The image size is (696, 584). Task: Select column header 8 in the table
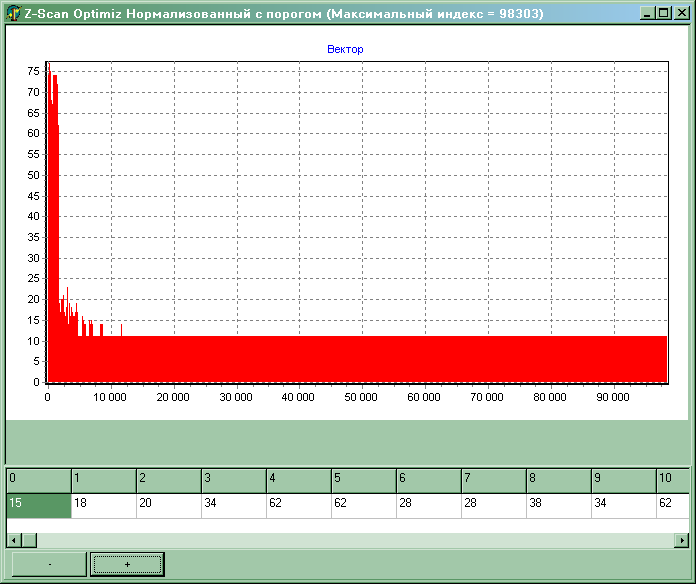(559, 481)
